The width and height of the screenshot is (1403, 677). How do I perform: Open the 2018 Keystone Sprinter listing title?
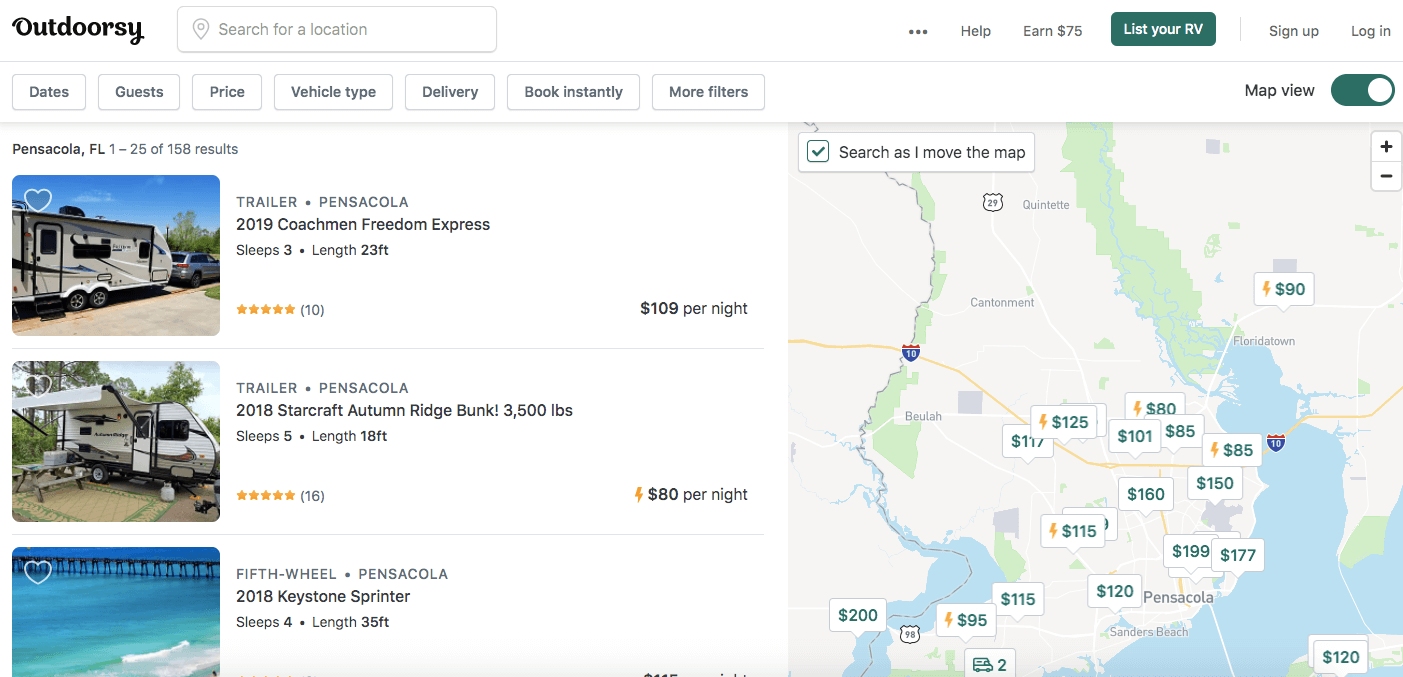323,596
